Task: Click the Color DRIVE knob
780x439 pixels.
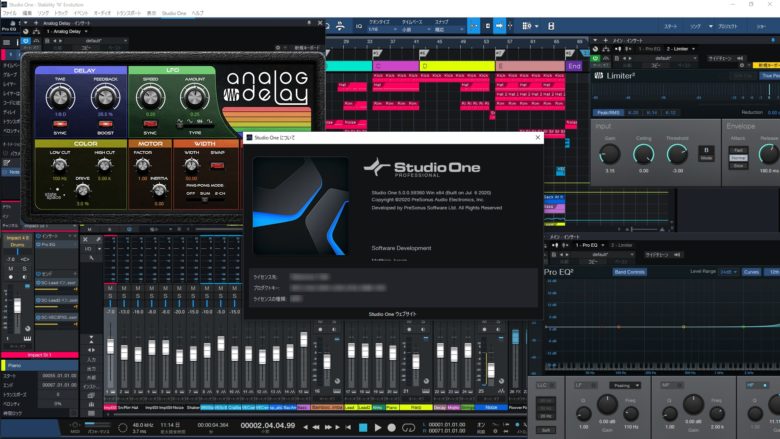Action: [83, 189]
